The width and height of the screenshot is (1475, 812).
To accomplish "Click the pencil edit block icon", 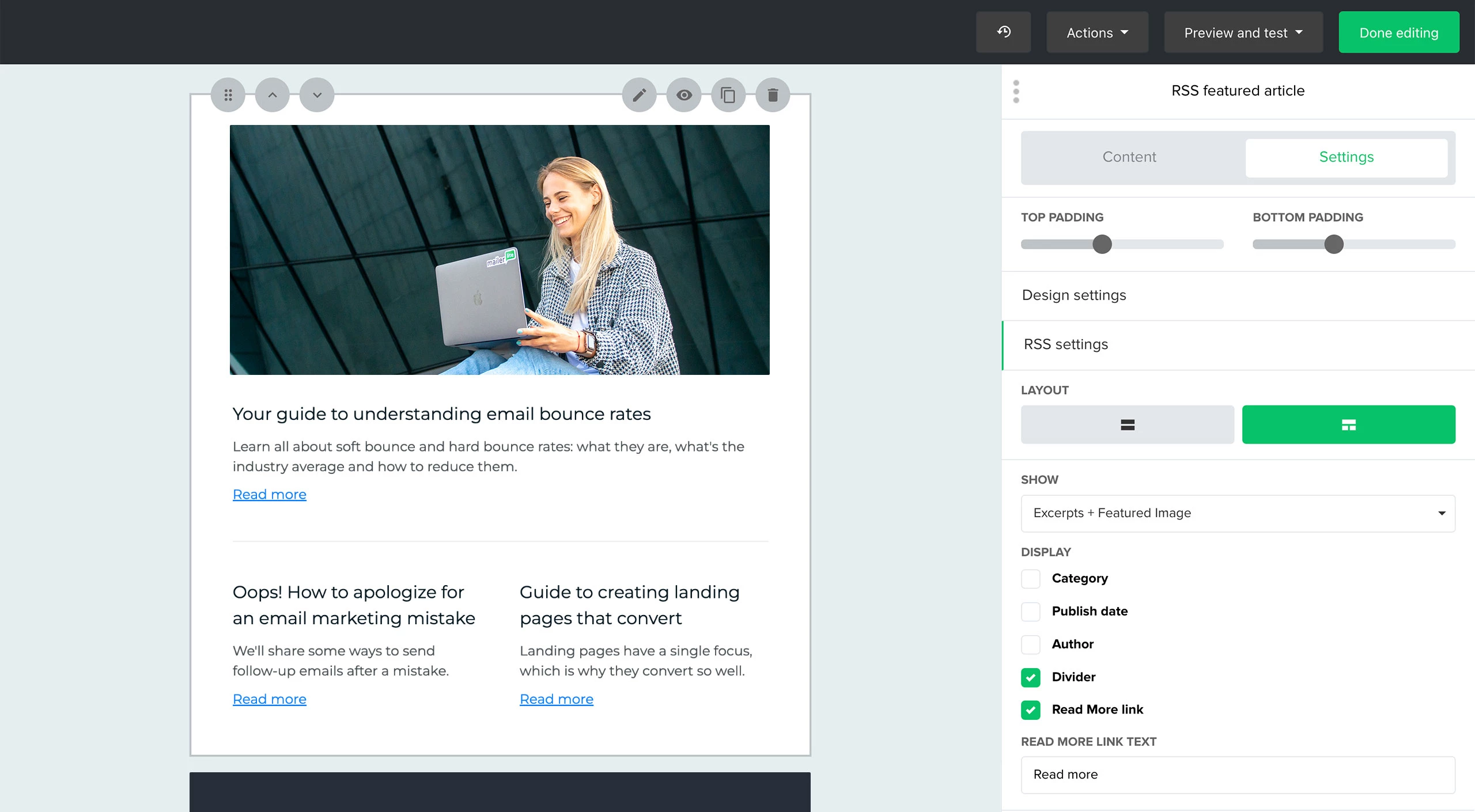I will tap(640, 95).
